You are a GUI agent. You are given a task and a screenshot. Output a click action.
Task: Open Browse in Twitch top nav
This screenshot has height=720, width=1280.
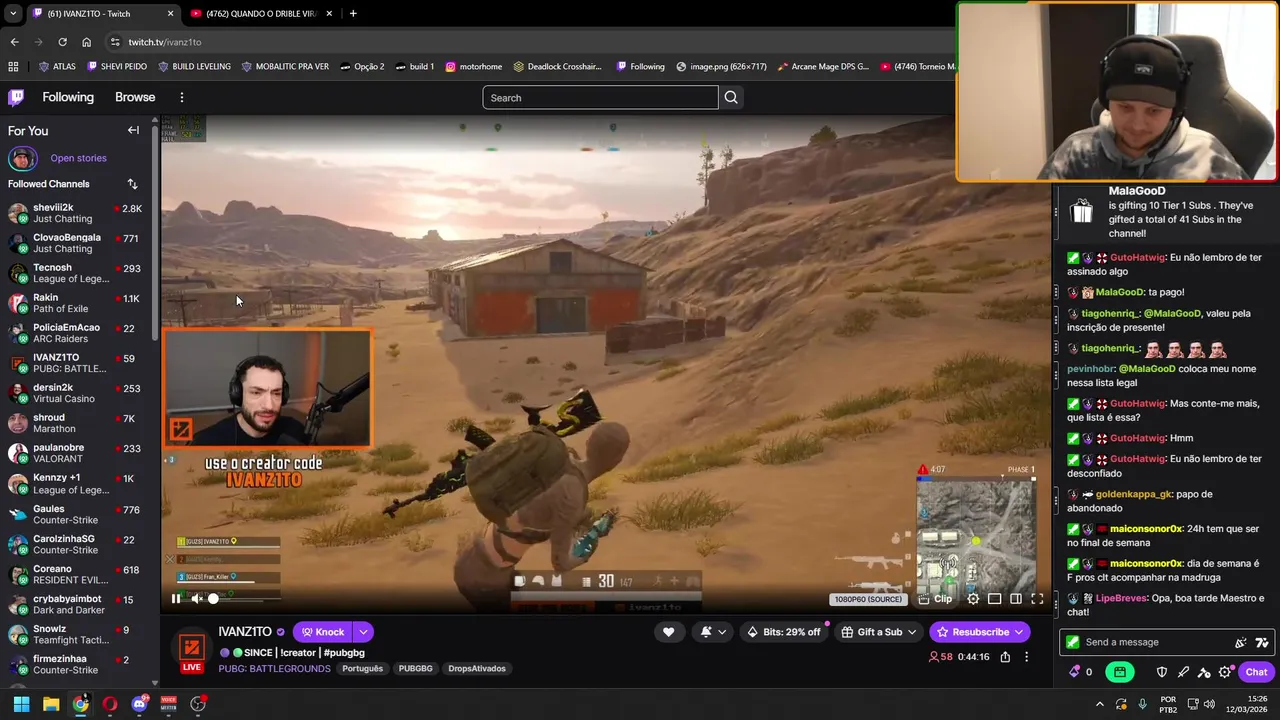(x=135, y=97)
